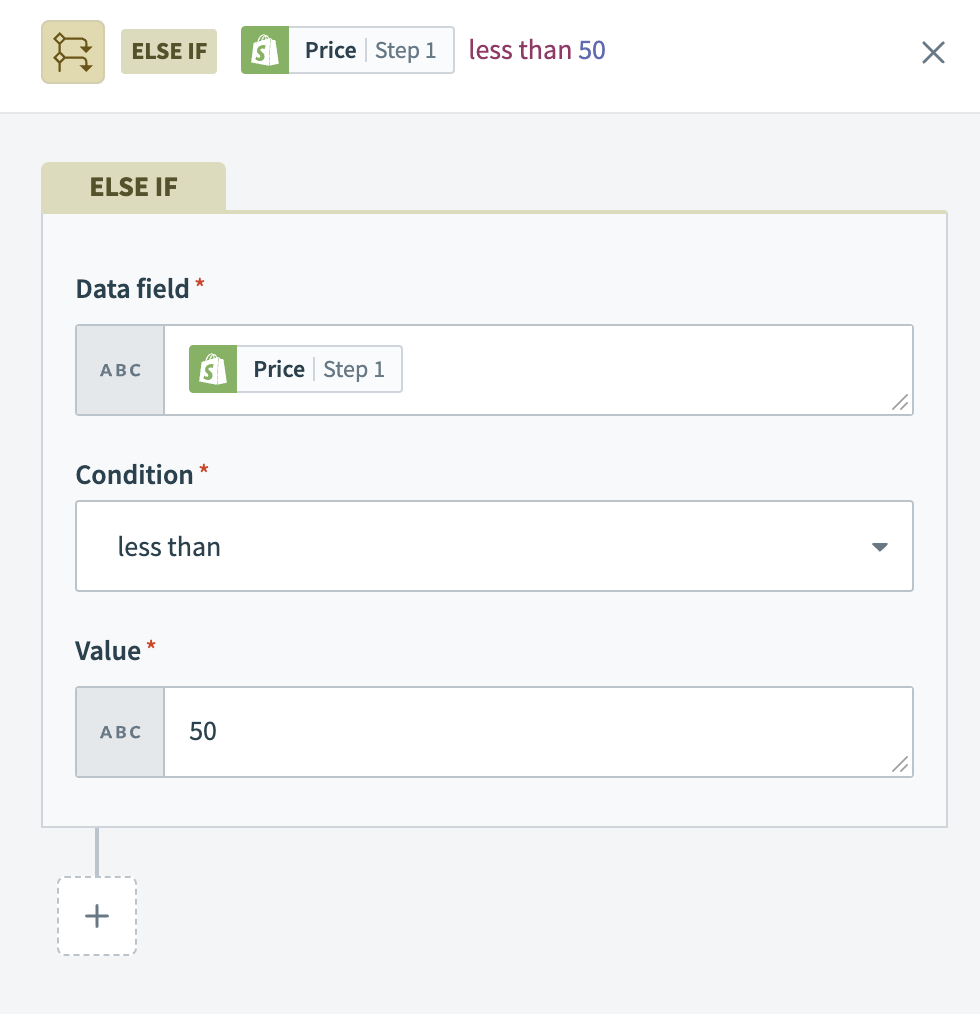Click the Condition field label
The height and width of the screenshot is (1014, 980).
135,475
